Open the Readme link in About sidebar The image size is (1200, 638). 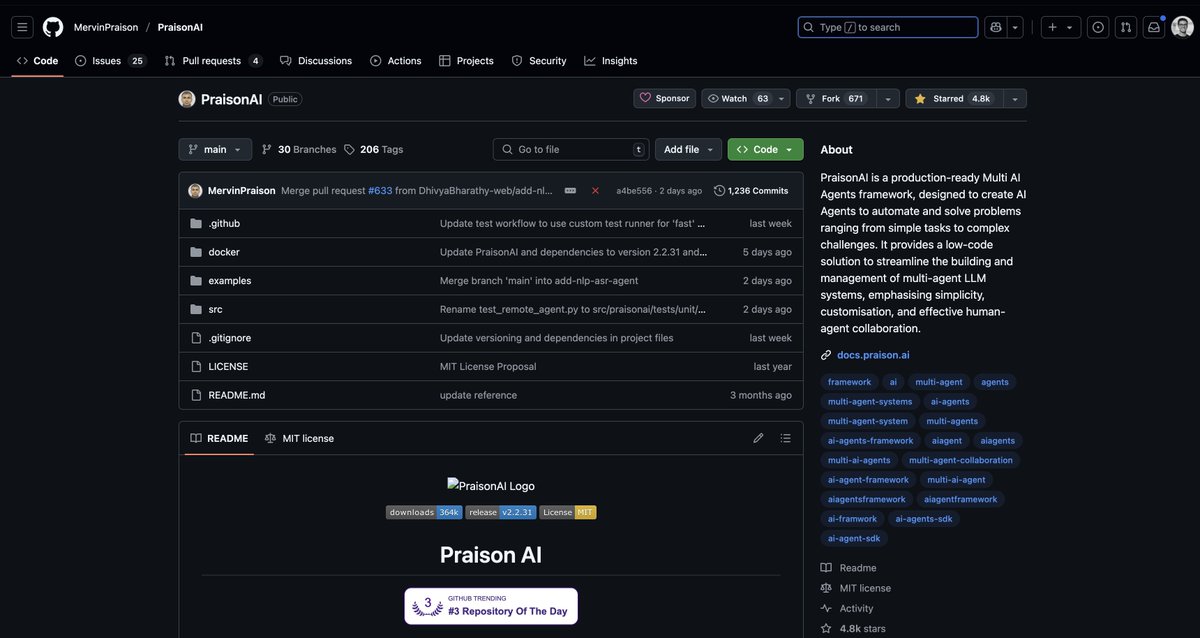coord(848,568)
